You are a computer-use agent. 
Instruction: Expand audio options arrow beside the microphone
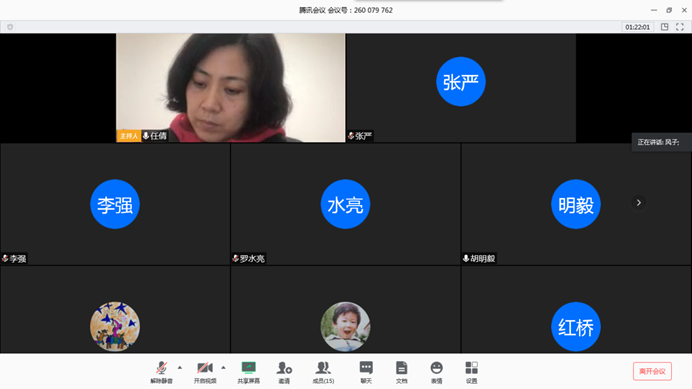pos(180,367)
